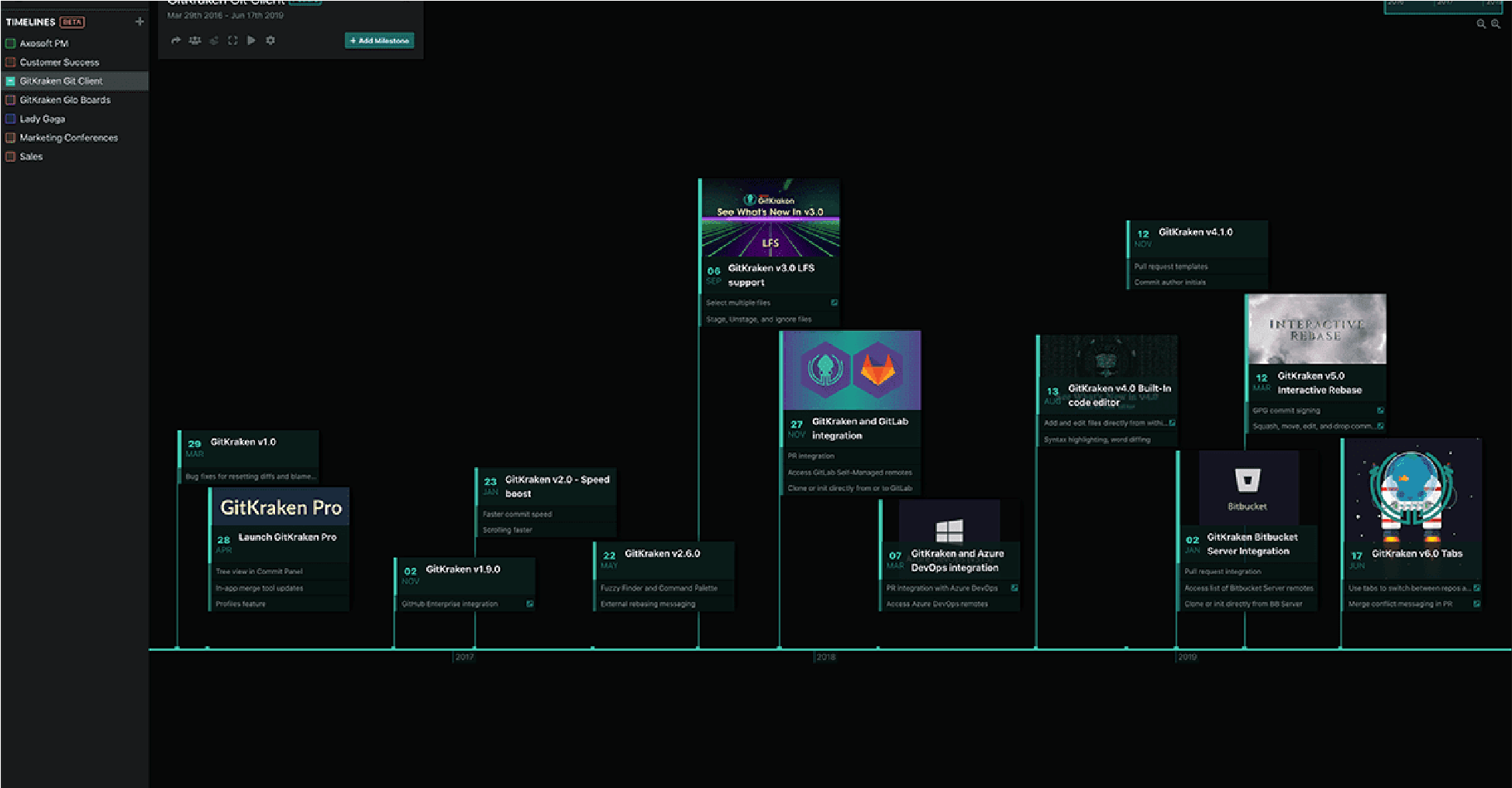Screen dimensions: 1512x788
Task: Toggle checkbox on Squash, move, edit, and drop item
Action: click(x=1380, y=426)
